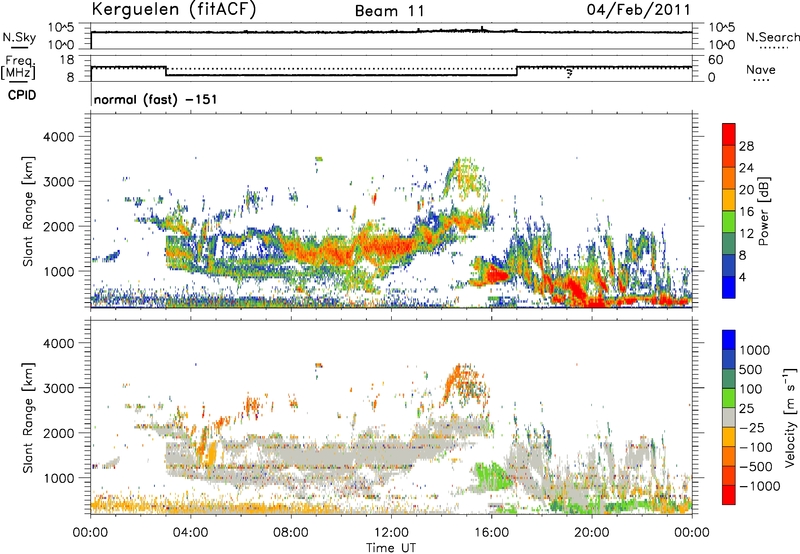Click the "20:00" time axis tick label

click(591, 533)
